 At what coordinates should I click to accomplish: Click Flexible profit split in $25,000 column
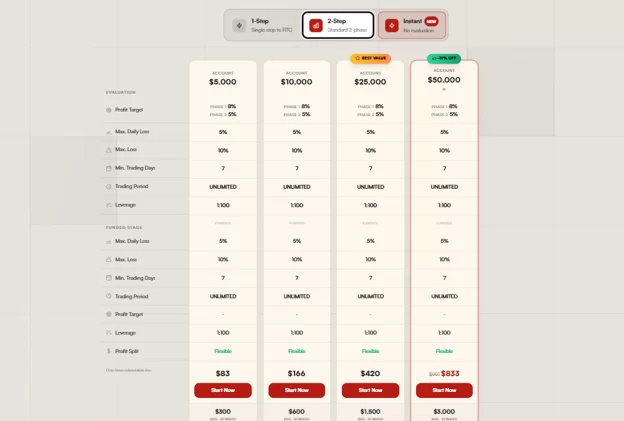tap(370, 351)
